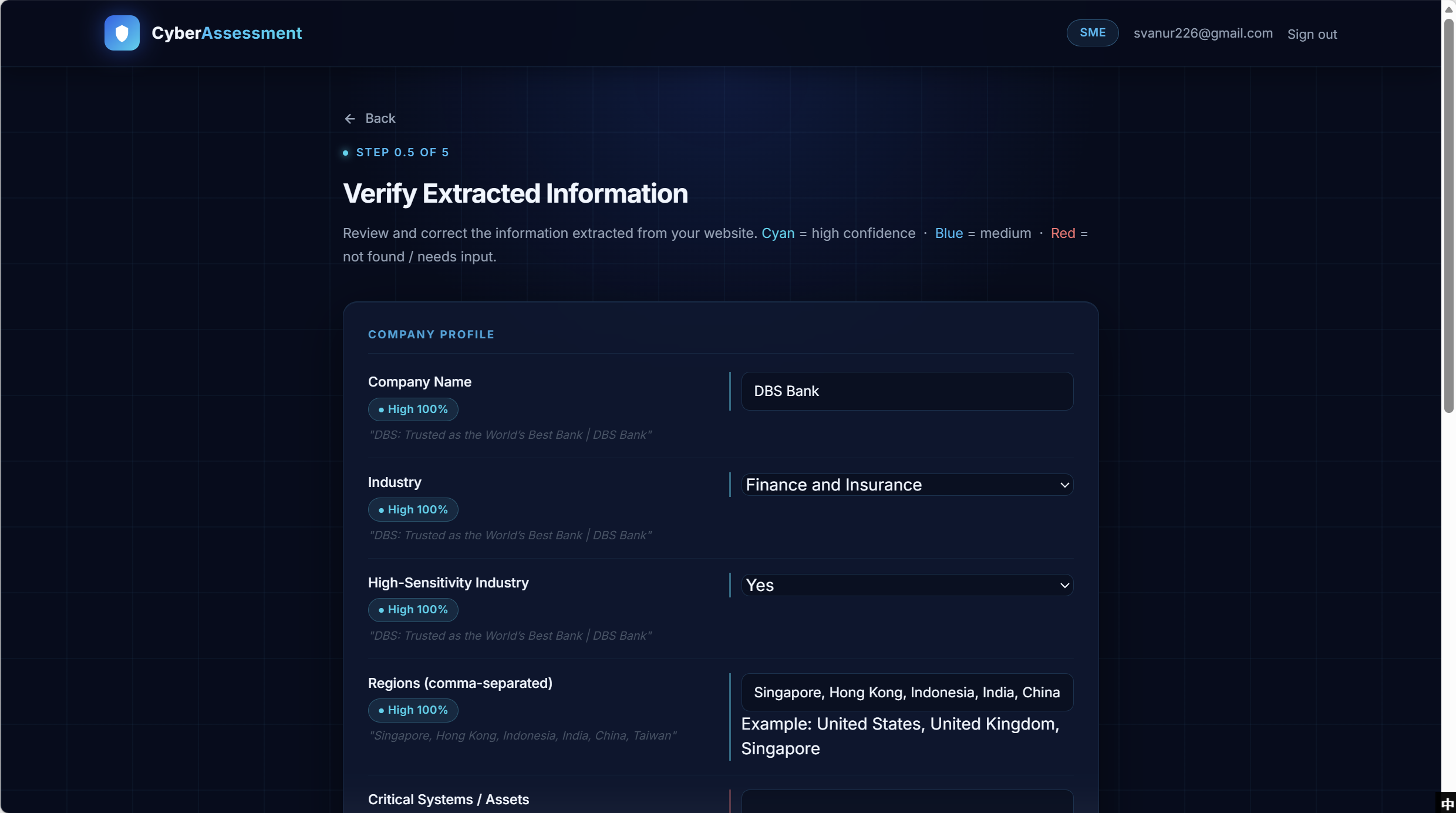The width and height of the screenshot is (1456, 813).
Task: Click the vertical scrollbar thumb
Action: point(1449,216)
